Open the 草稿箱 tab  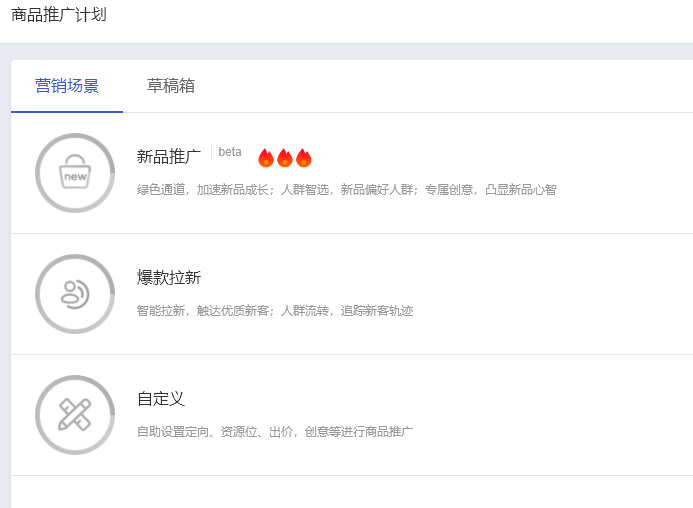(171, 86)
